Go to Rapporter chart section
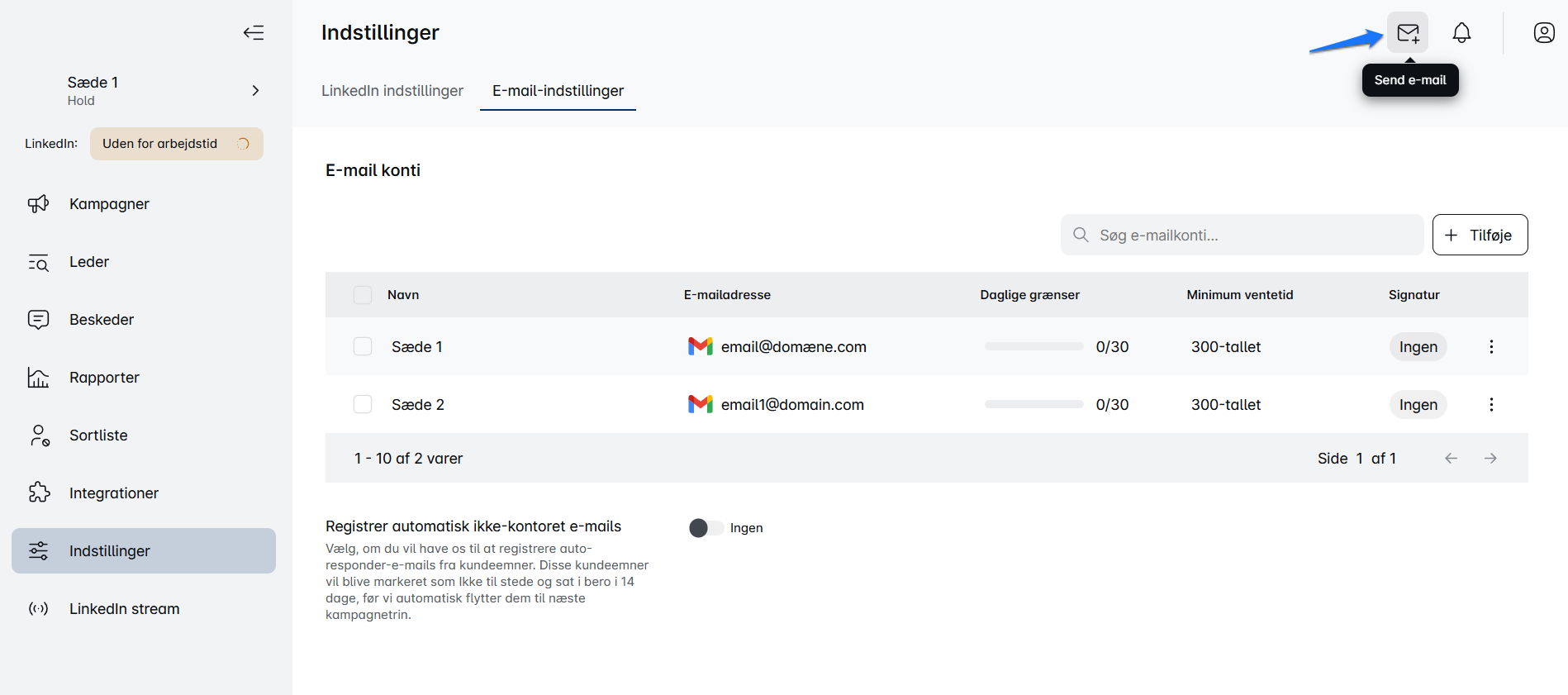 pos(104,378)
